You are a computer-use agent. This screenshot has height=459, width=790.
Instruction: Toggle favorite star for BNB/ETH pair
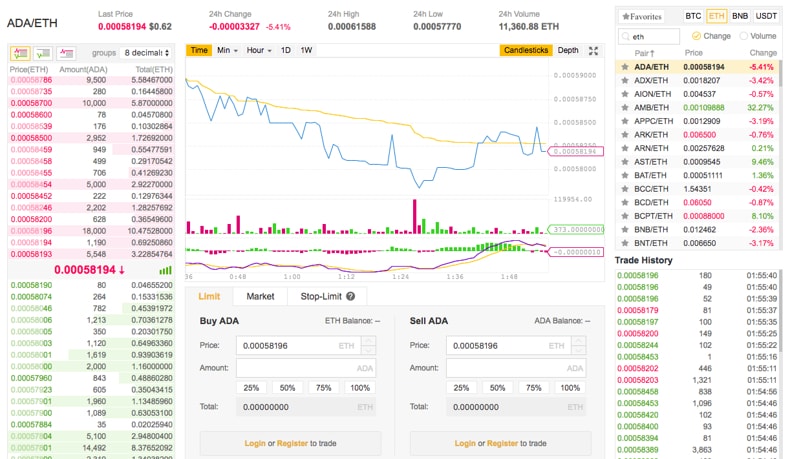625,230
